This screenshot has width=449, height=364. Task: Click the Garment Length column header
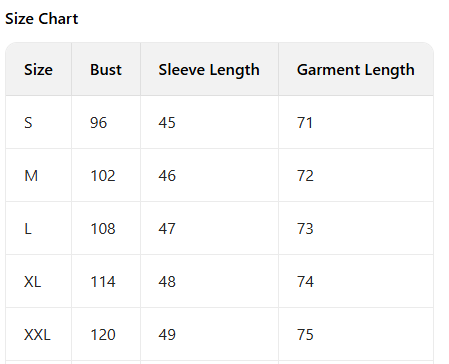[x=356, y=69]
